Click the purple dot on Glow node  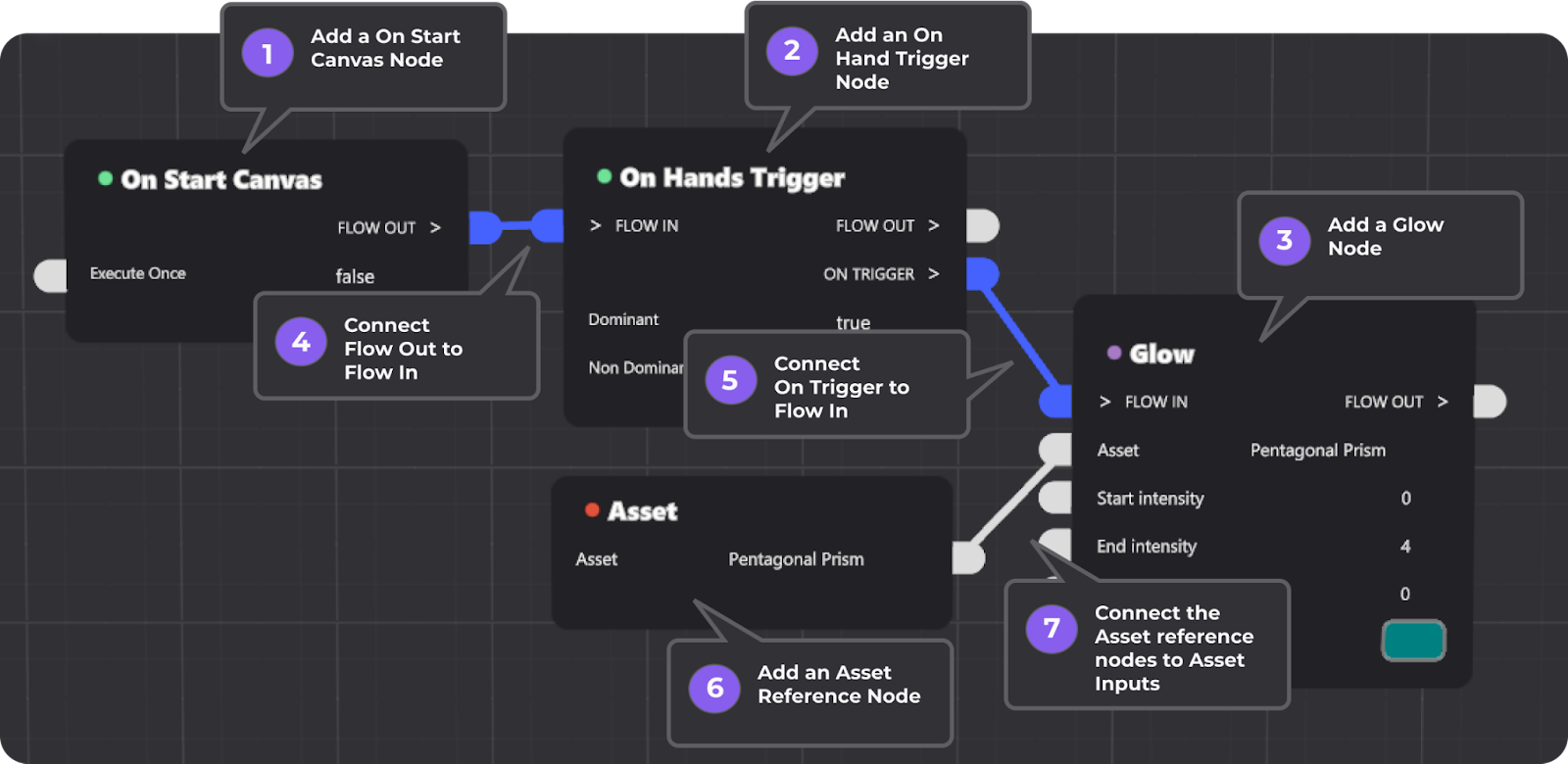click(x=1114, y=353)
